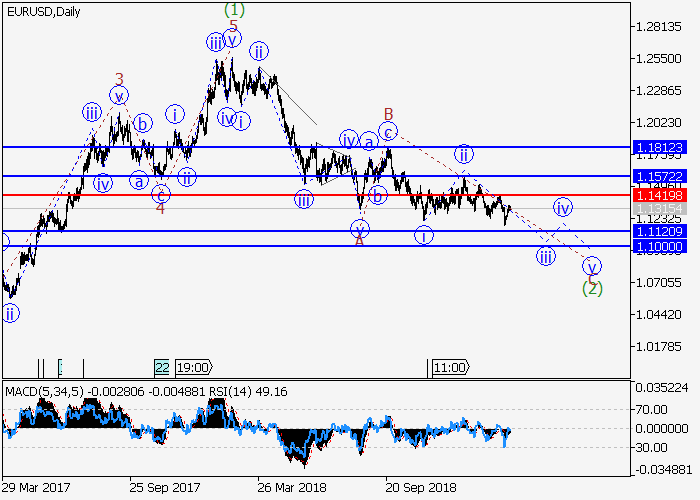Click the 19:00 time label
700x500 pixels.
194,367
